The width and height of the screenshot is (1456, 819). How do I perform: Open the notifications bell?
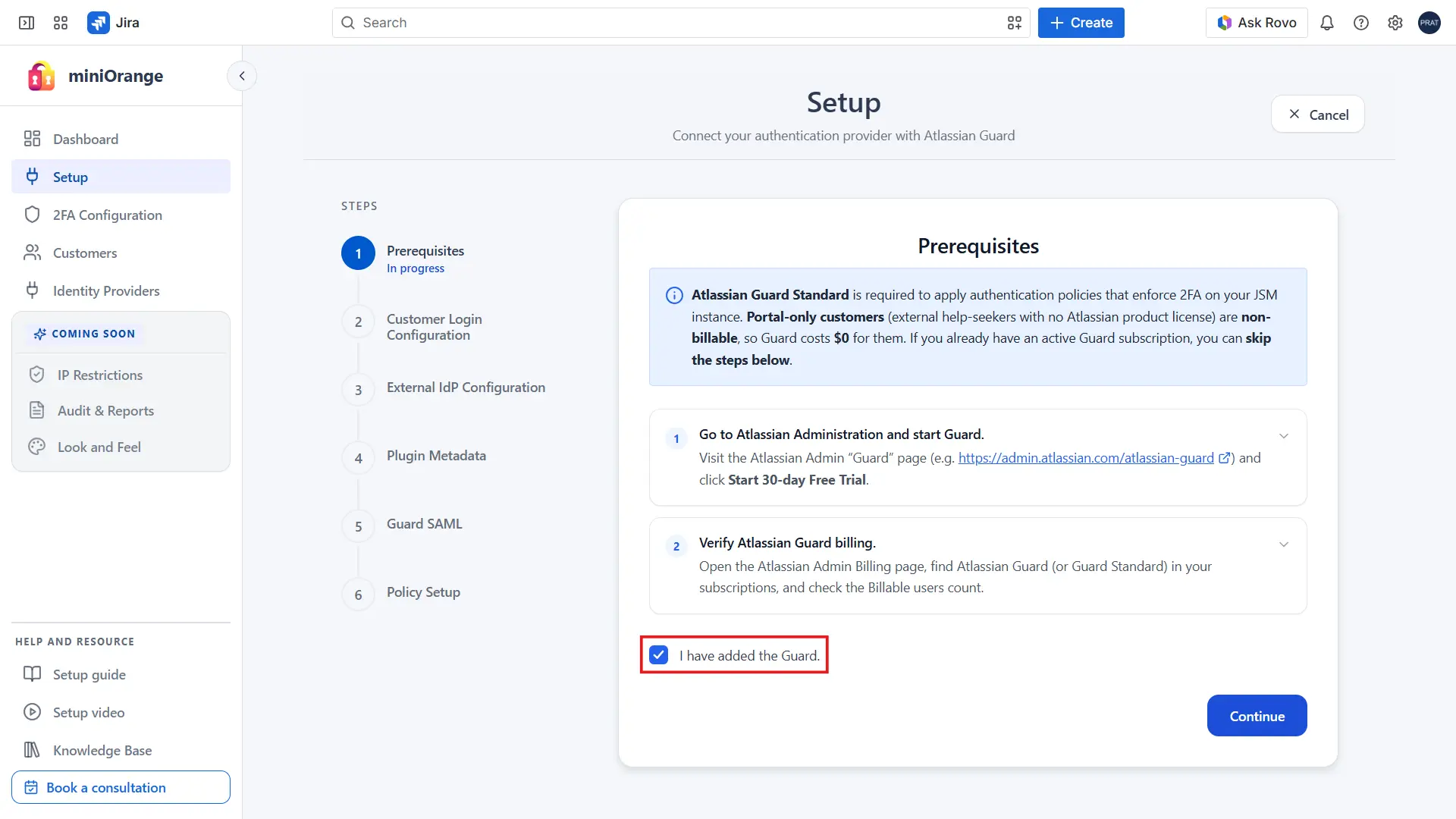pyautogui.click(x=1327, y=23)
